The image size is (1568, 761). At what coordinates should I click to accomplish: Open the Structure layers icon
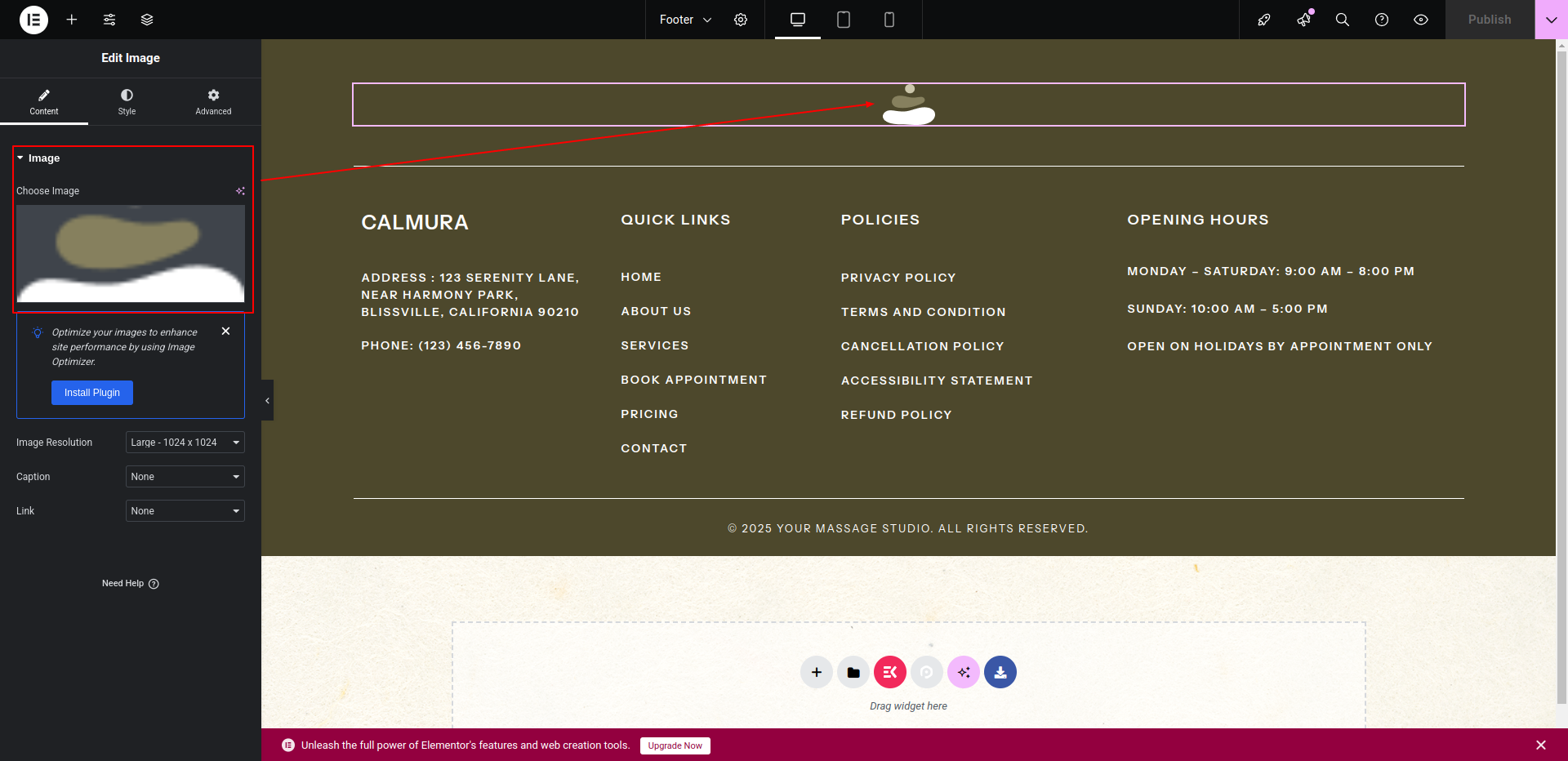pos(147,20)
